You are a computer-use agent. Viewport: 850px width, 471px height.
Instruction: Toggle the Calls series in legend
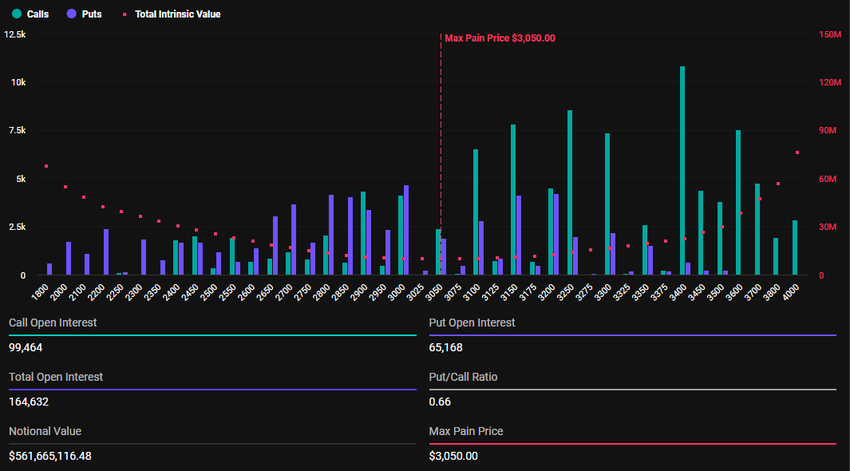36,15
